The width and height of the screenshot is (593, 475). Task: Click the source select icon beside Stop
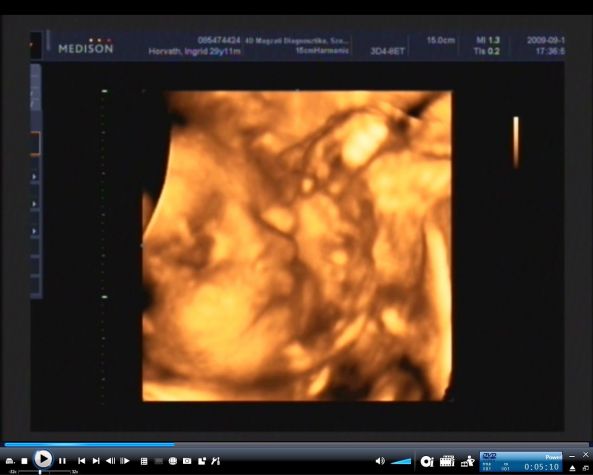coord(10,461)
